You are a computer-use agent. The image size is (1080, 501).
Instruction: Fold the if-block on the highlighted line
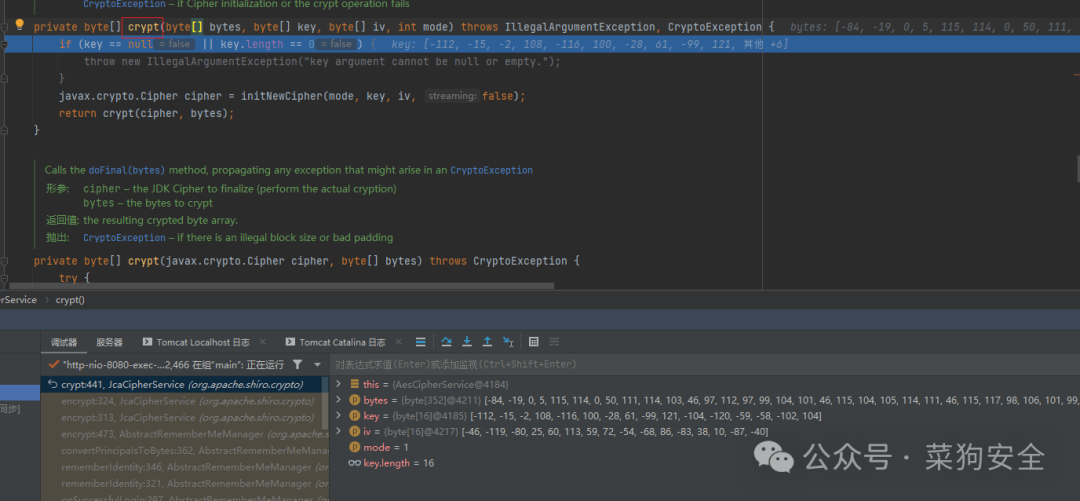click(5, 44)
